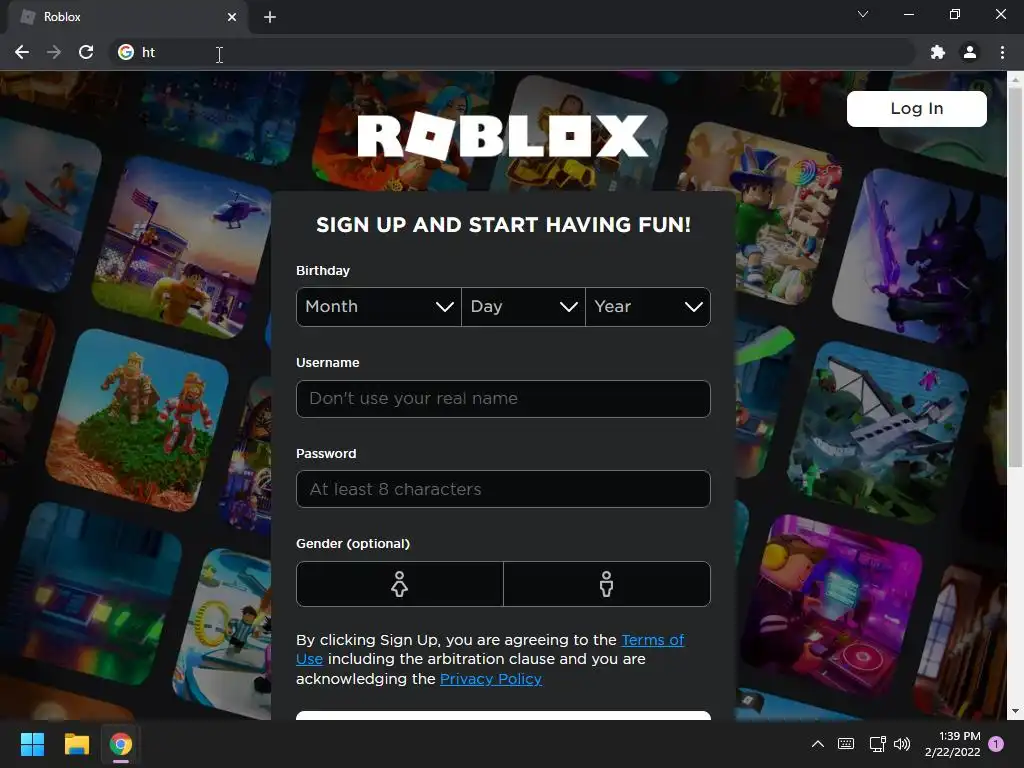Open a new browser tab
Screen dimensions: 1024x768
coord(270,17)
